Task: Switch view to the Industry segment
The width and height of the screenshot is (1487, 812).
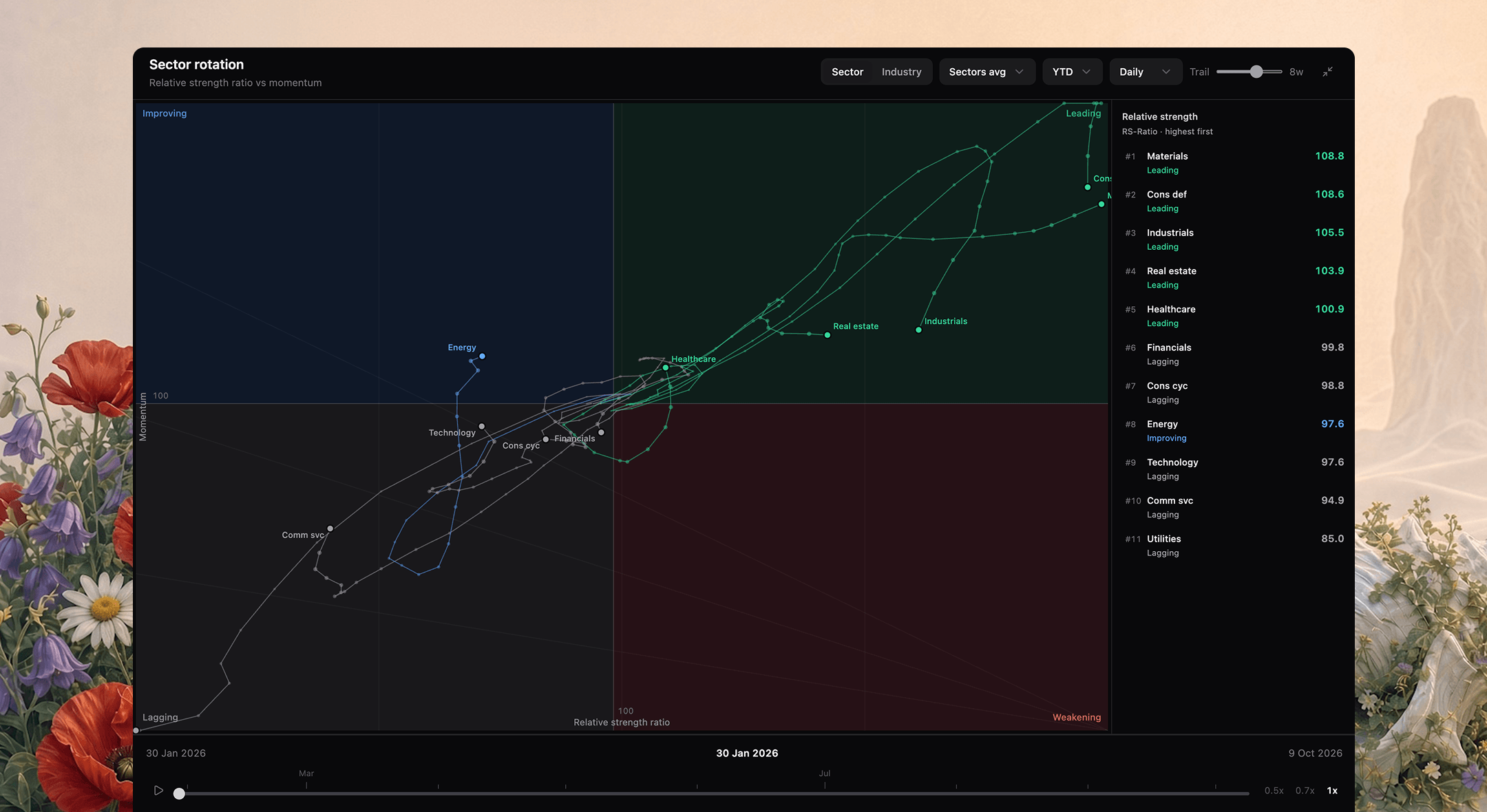Action: (901, 72)
